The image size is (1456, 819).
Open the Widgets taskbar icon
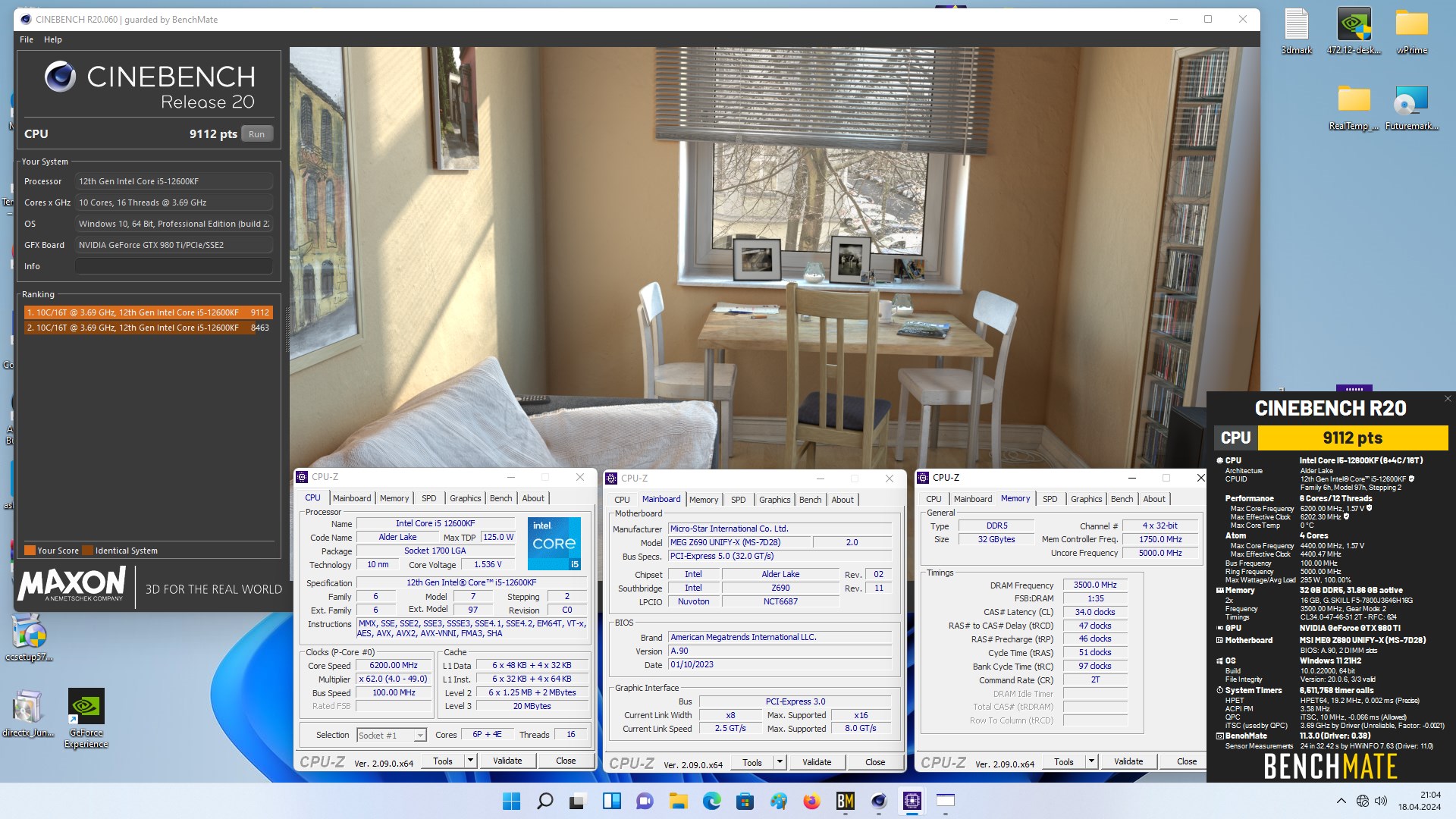point(611,801)
